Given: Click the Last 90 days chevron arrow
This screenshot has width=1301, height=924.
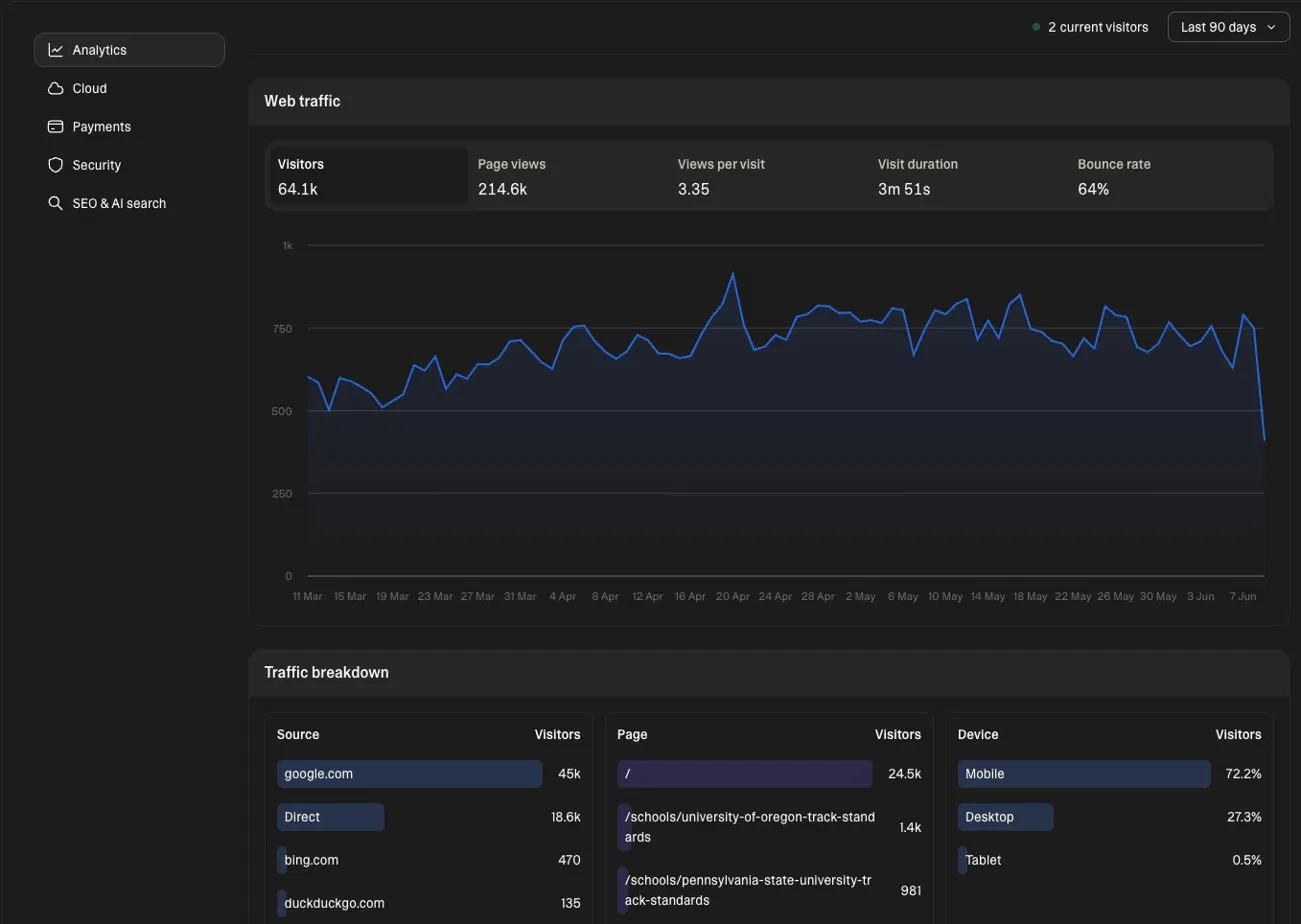Looking at the screenshot, I should (1271, 27).
